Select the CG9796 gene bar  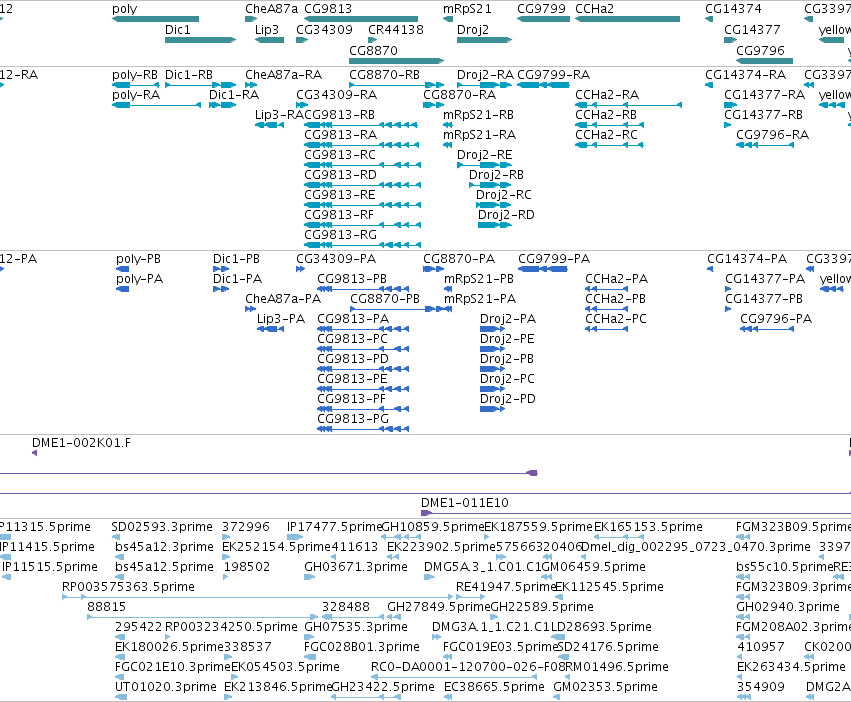pyautogui.click(x=764, y=61)
